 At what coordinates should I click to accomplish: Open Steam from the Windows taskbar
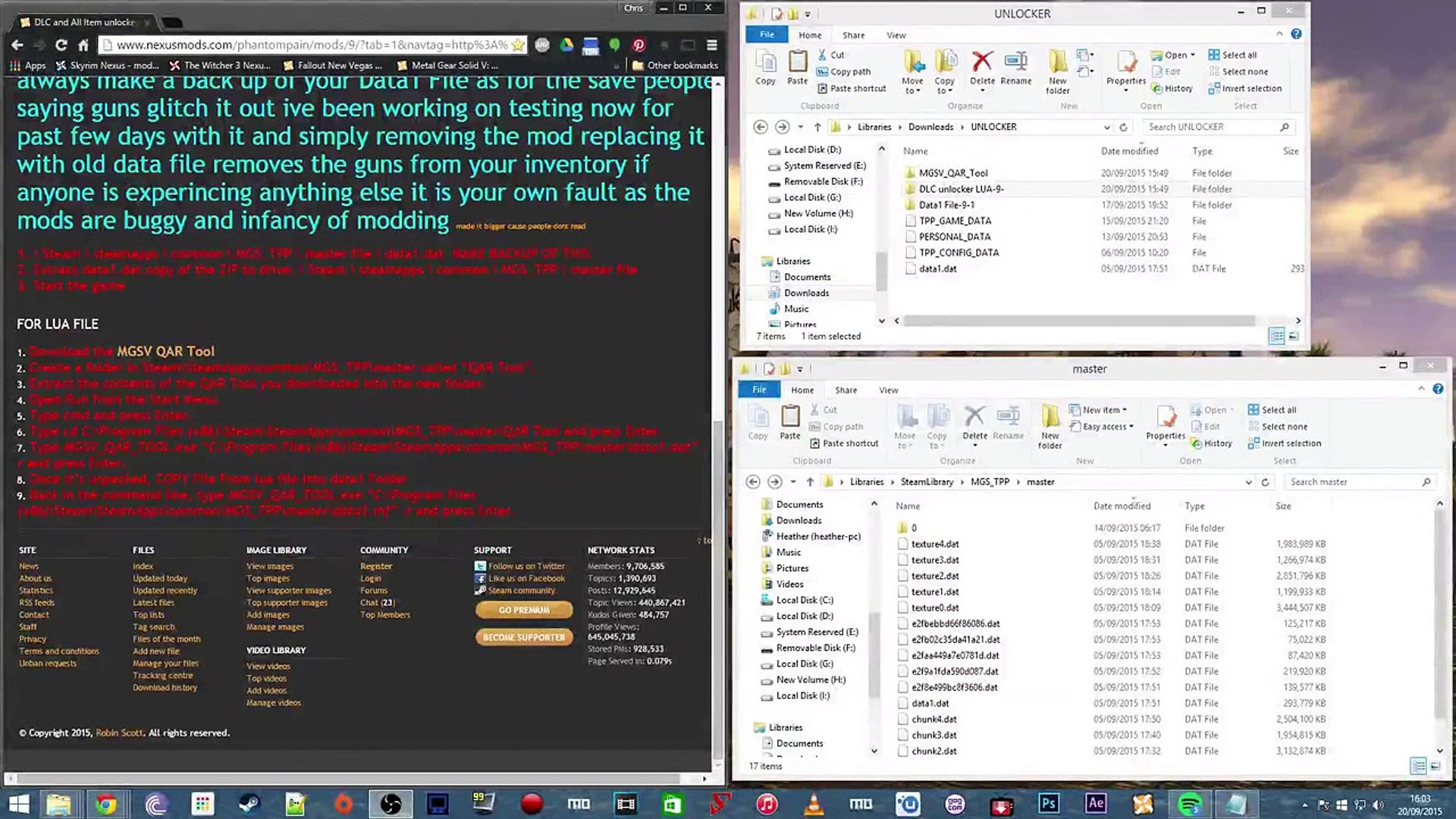pos(249,804)
